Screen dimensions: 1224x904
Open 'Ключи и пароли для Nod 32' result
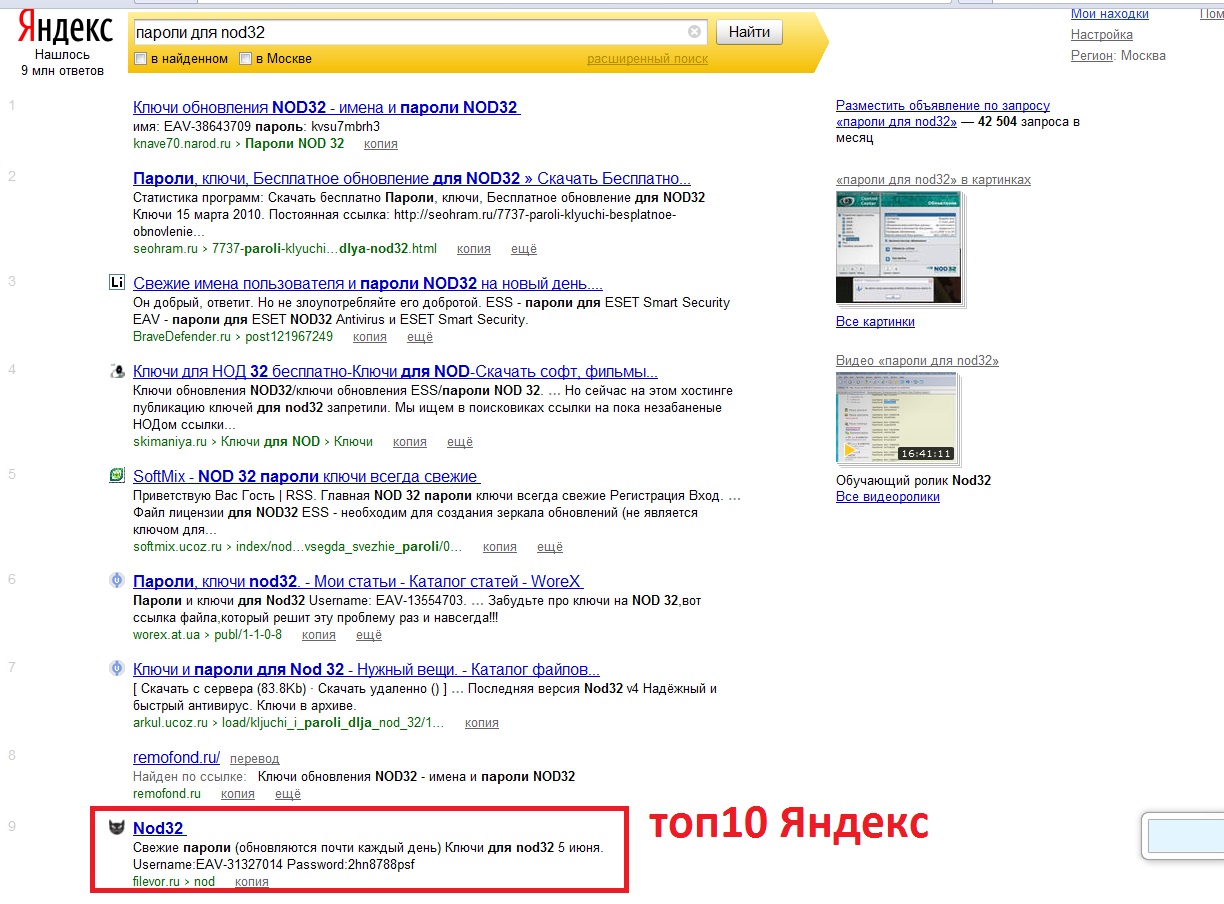click(x=366, y=669)
